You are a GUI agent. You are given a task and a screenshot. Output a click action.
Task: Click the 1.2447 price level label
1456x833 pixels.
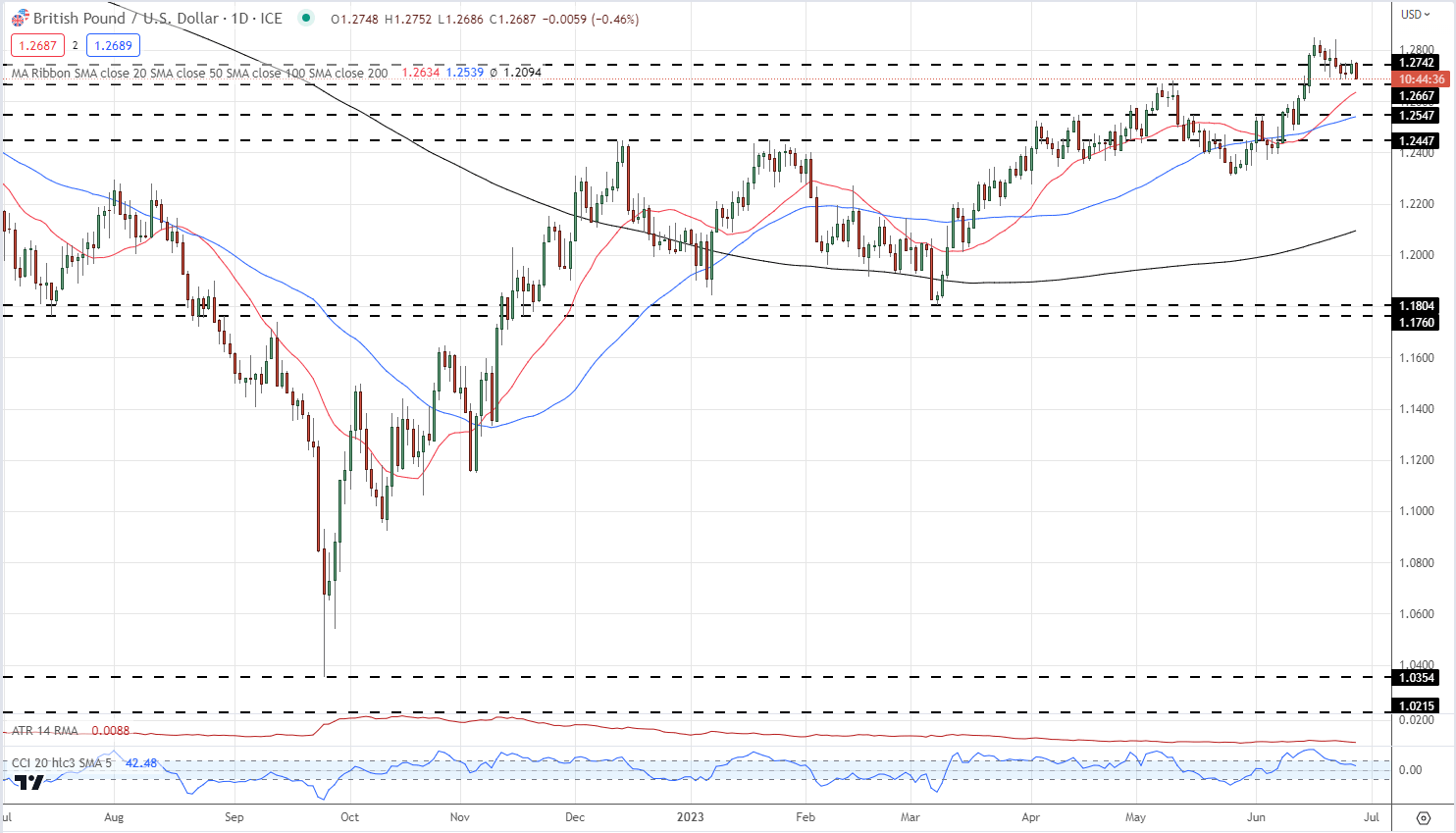point(1416,141)
